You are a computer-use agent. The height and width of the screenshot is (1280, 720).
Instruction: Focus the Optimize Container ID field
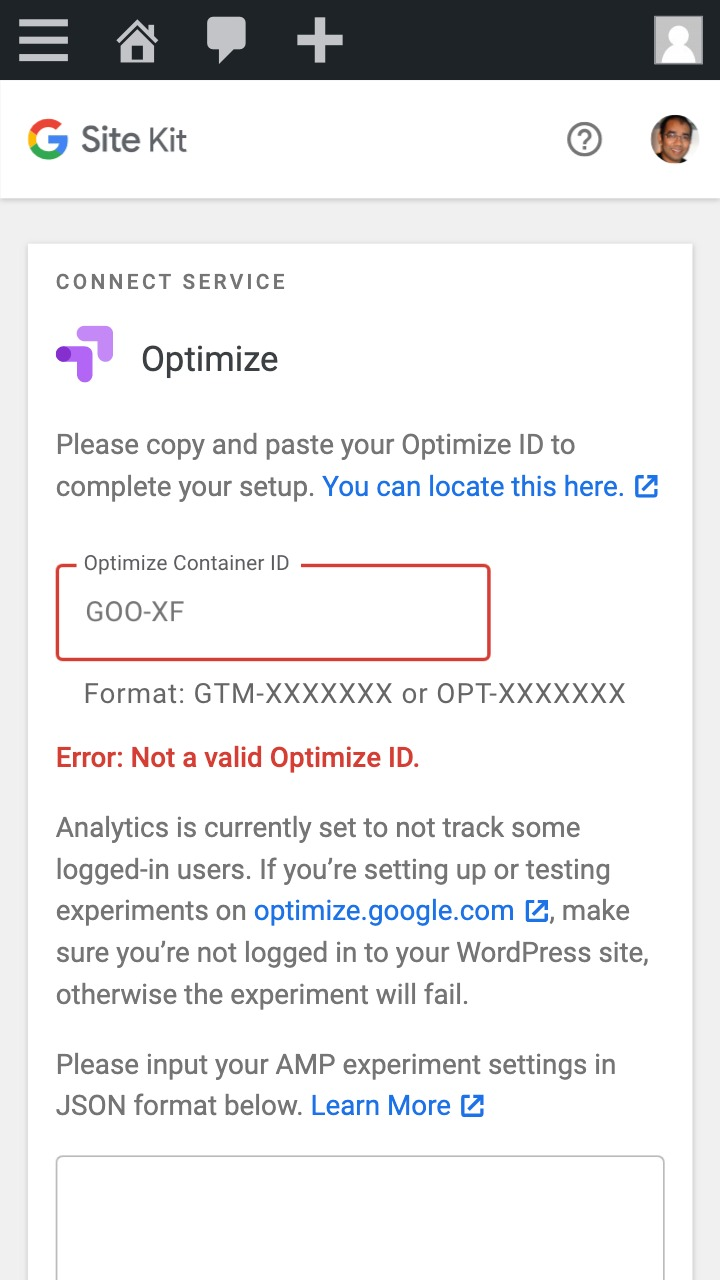[272, 612]
